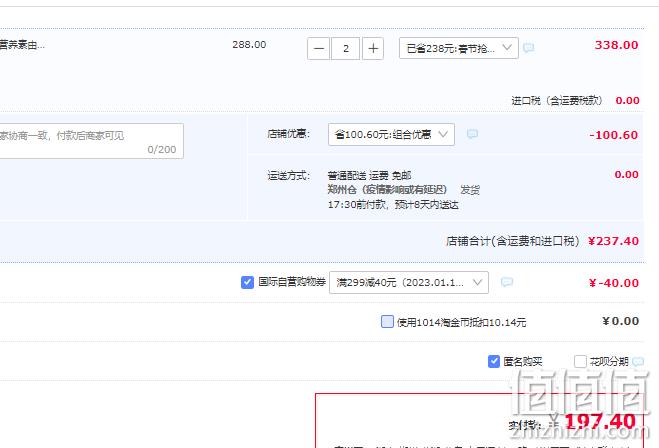Click item subtotal 338.00
The height and width of the screenshot is (448, 659).
[616, 45]
